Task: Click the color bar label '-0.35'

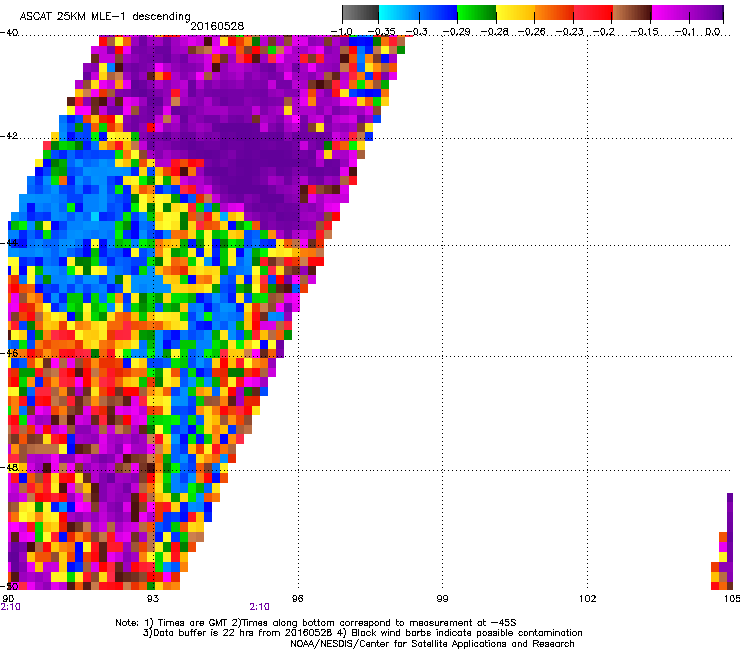Action: point(381,32)
